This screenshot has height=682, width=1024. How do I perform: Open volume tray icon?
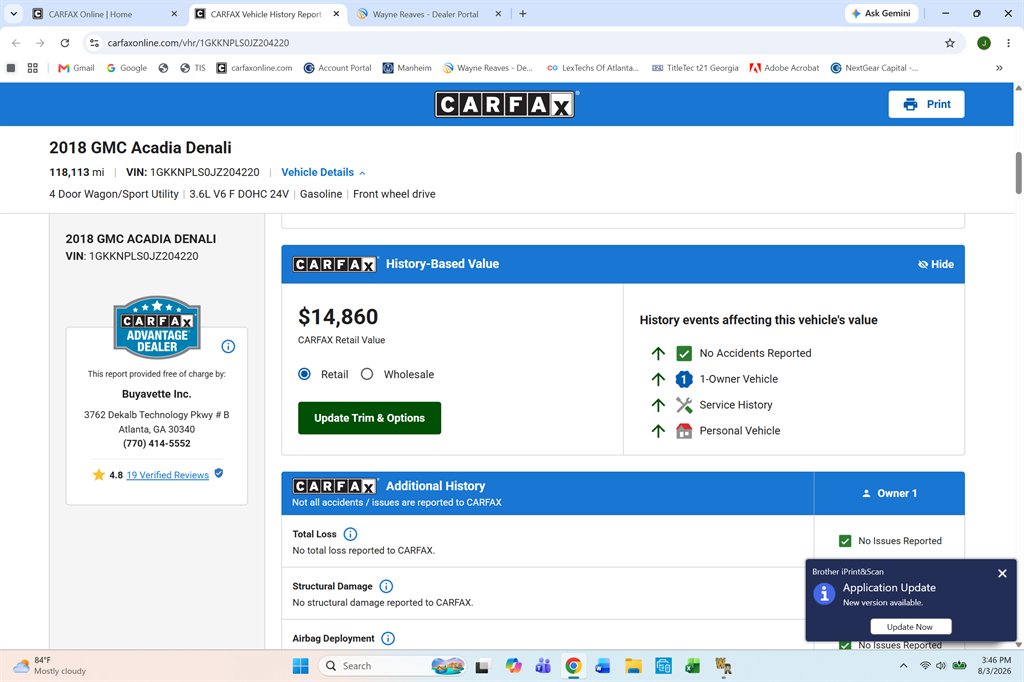941,666
